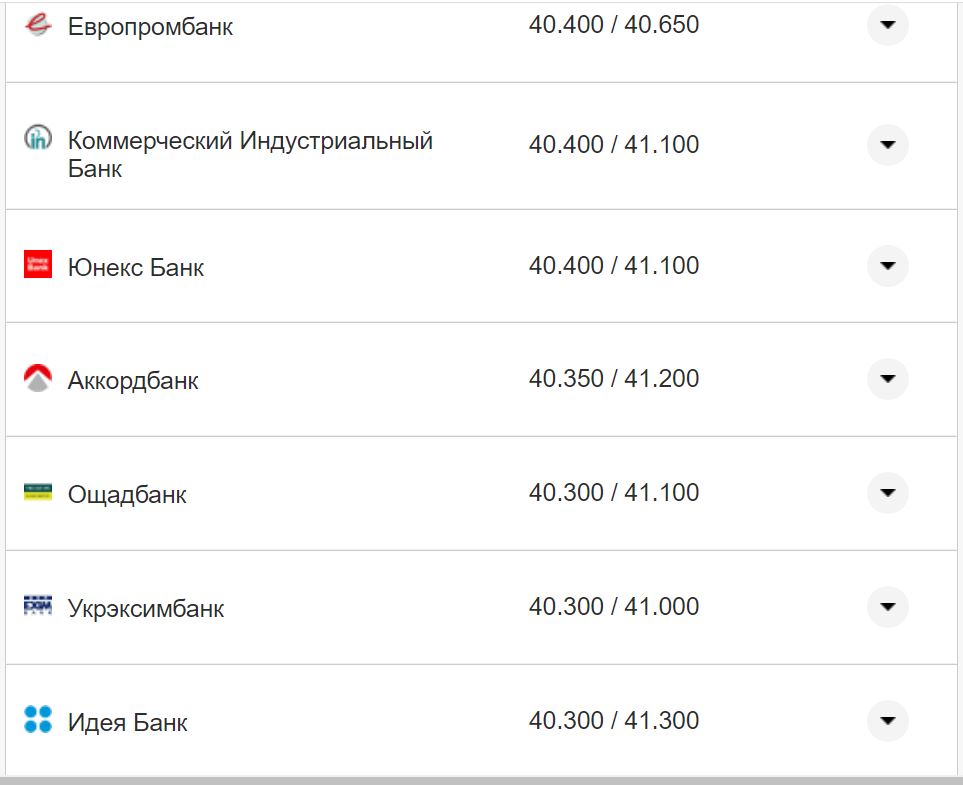Expand rate details for Коммерческий Индустриальный Банк
Viewport: 963px width, 785px height.
(x=886, y=145)
